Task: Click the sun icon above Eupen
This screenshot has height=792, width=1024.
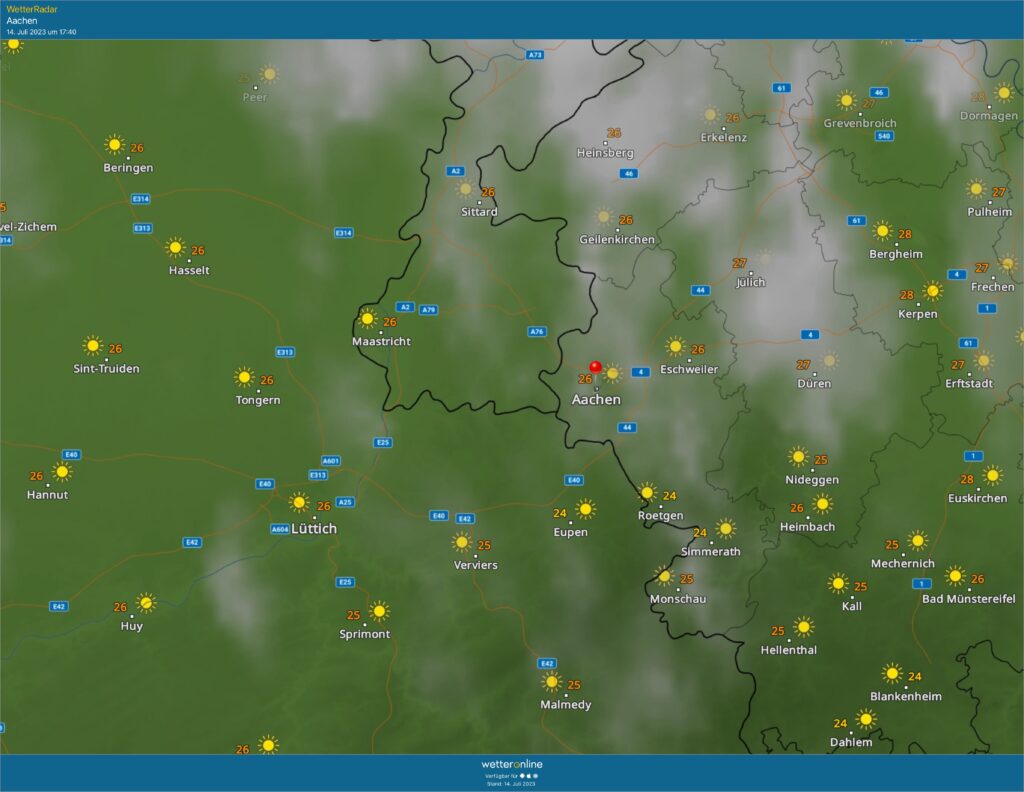Action: [x=585, y=509]
